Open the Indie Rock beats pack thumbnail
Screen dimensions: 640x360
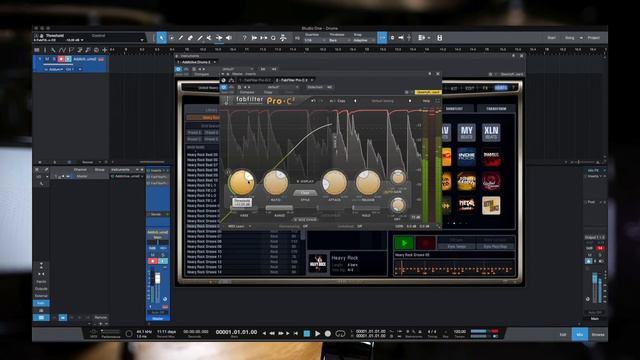[467, 157]
